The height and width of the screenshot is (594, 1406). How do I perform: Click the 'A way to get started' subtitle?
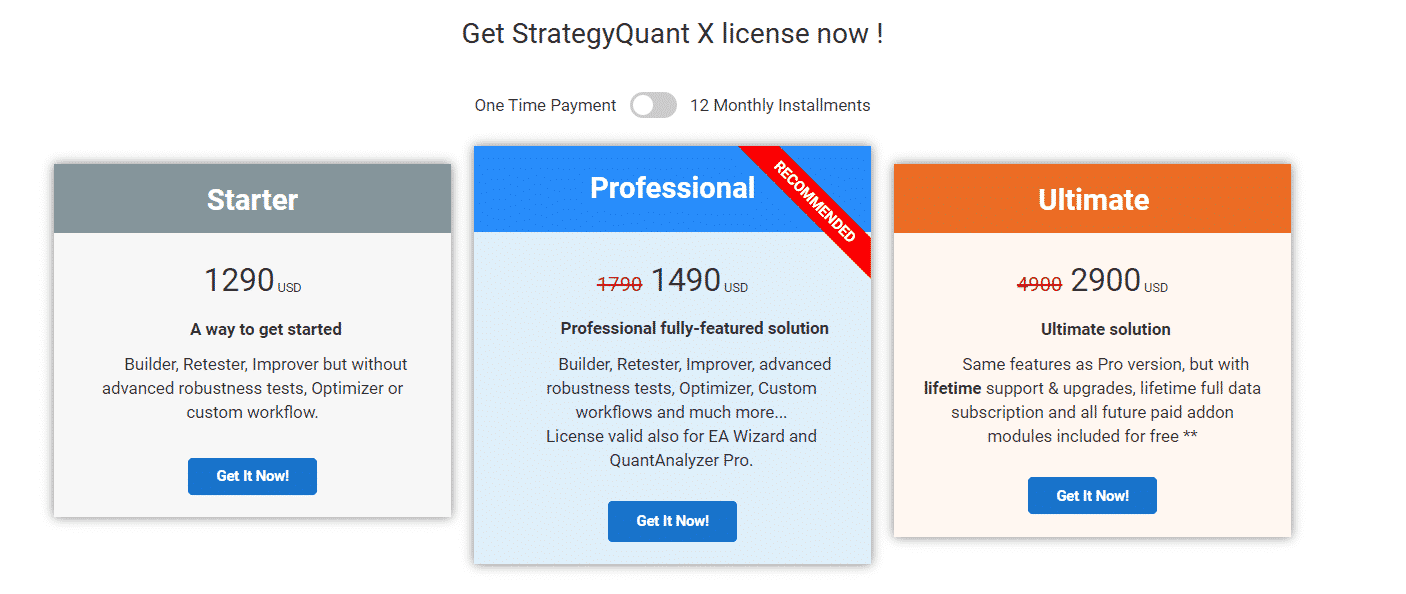266,329
